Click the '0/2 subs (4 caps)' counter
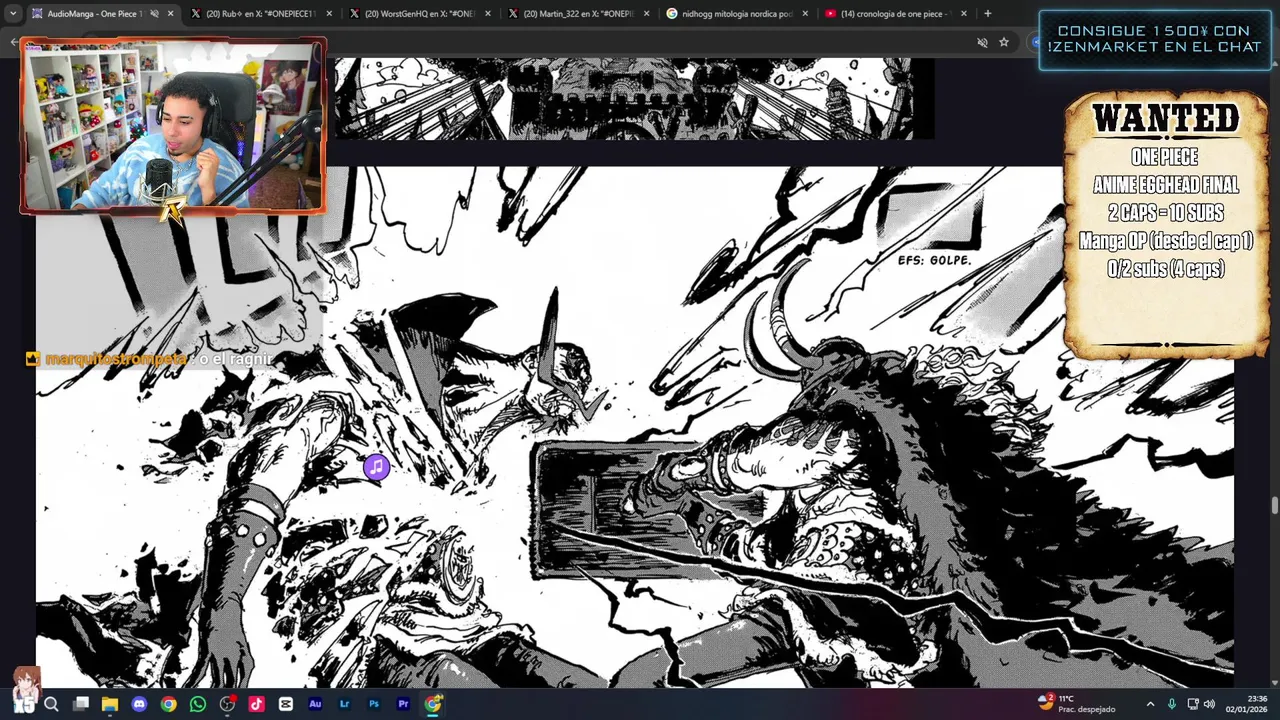Screen dimensions: 1280x720 point(1166,269)
